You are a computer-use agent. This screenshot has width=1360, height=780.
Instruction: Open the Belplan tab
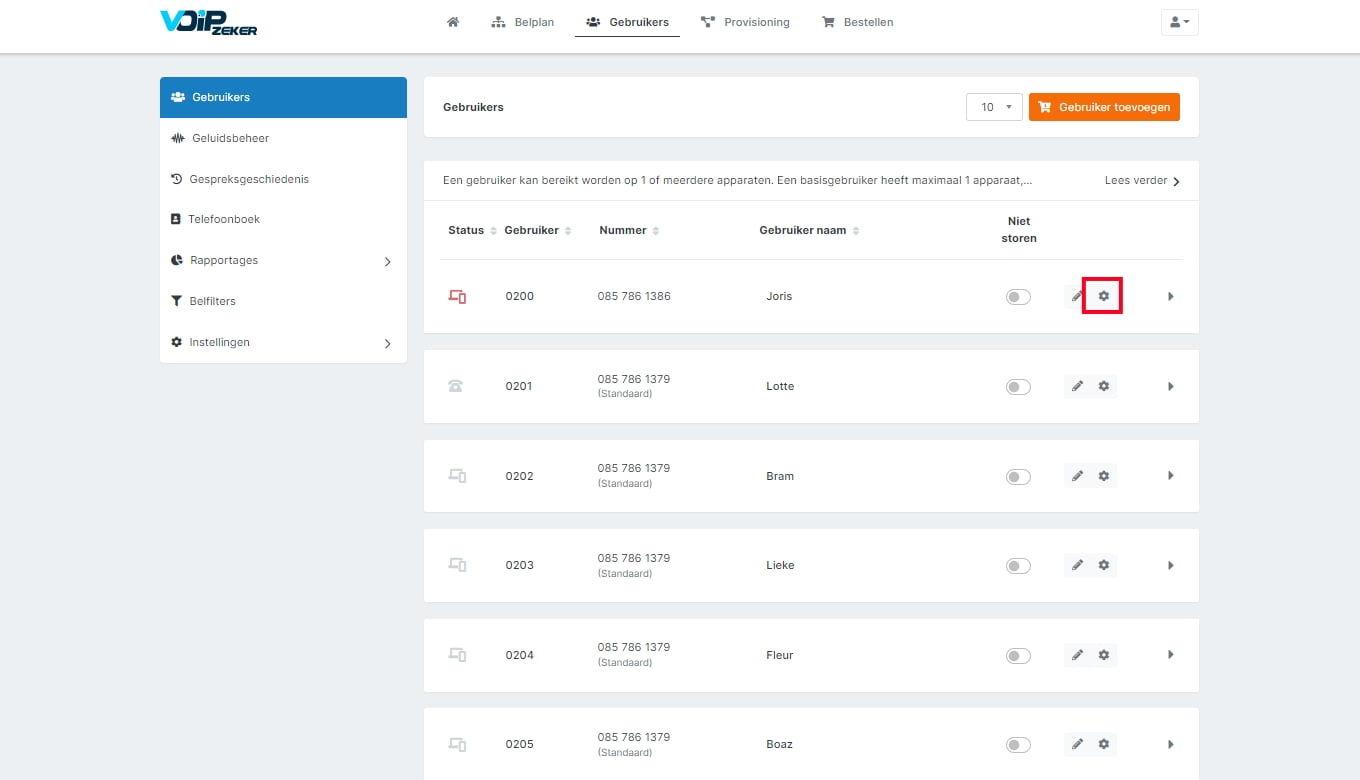[523, 22]
